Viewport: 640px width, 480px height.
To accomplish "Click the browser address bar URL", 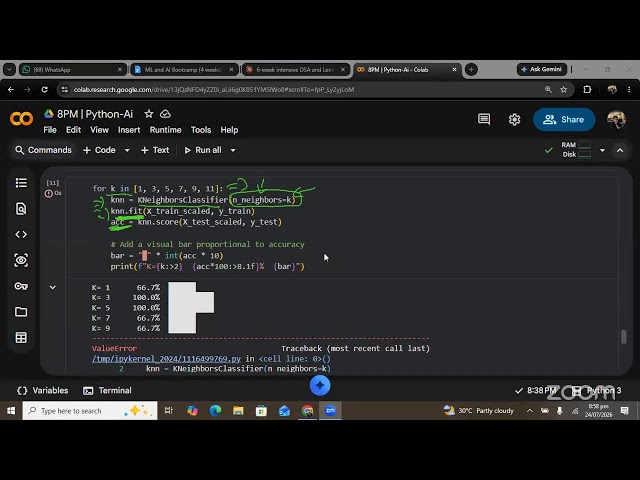I will 214,89.
